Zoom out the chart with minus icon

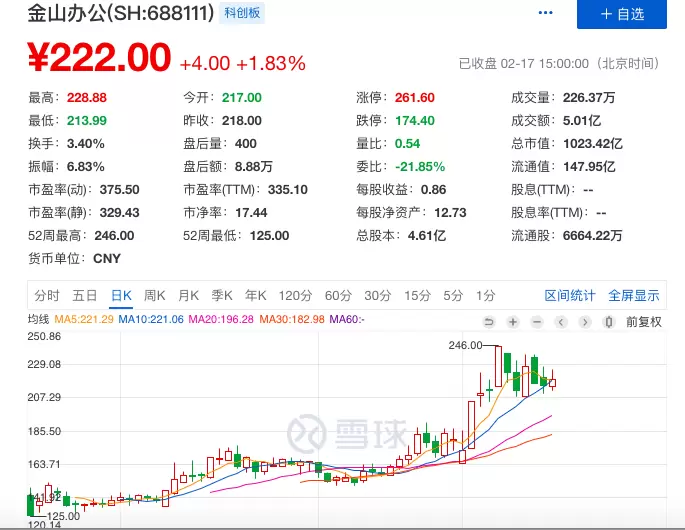pyautogui.click(x=536, y=322)
